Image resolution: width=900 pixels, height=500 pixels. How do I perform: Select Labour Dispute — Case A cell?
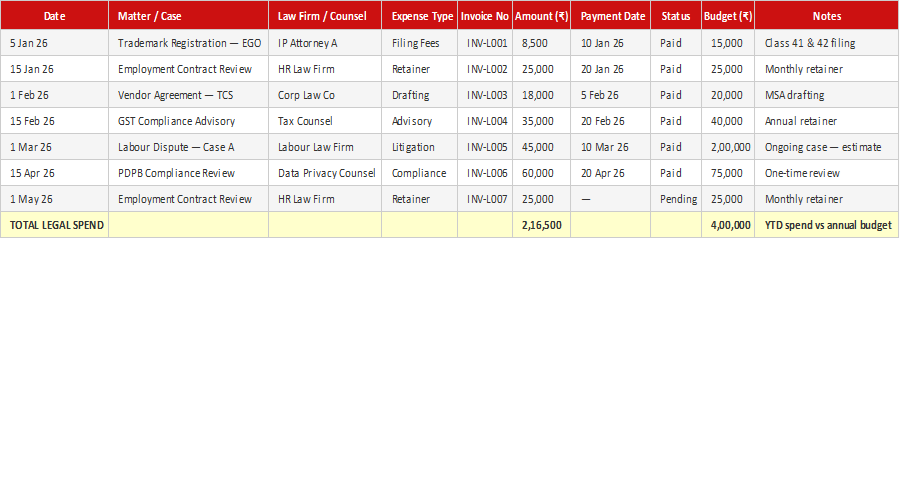[188, 147]
